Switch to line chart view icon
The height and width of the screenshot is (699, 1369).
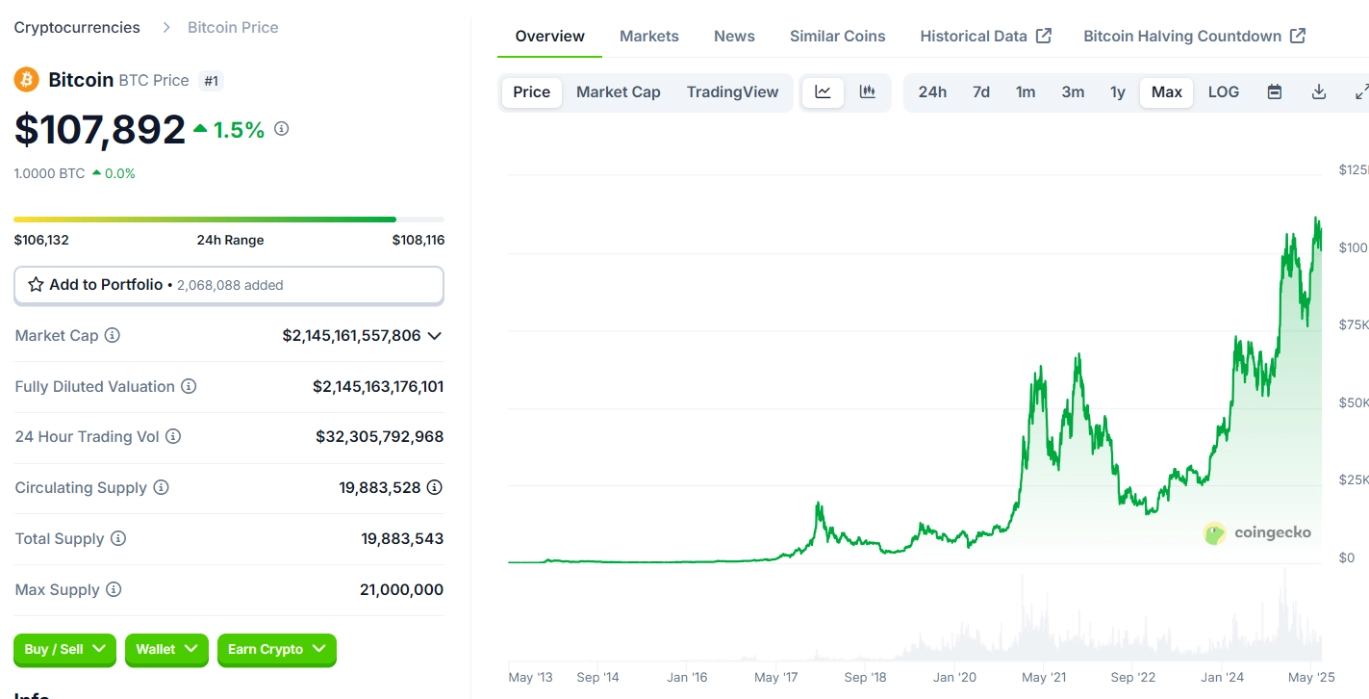click(823, 92)
